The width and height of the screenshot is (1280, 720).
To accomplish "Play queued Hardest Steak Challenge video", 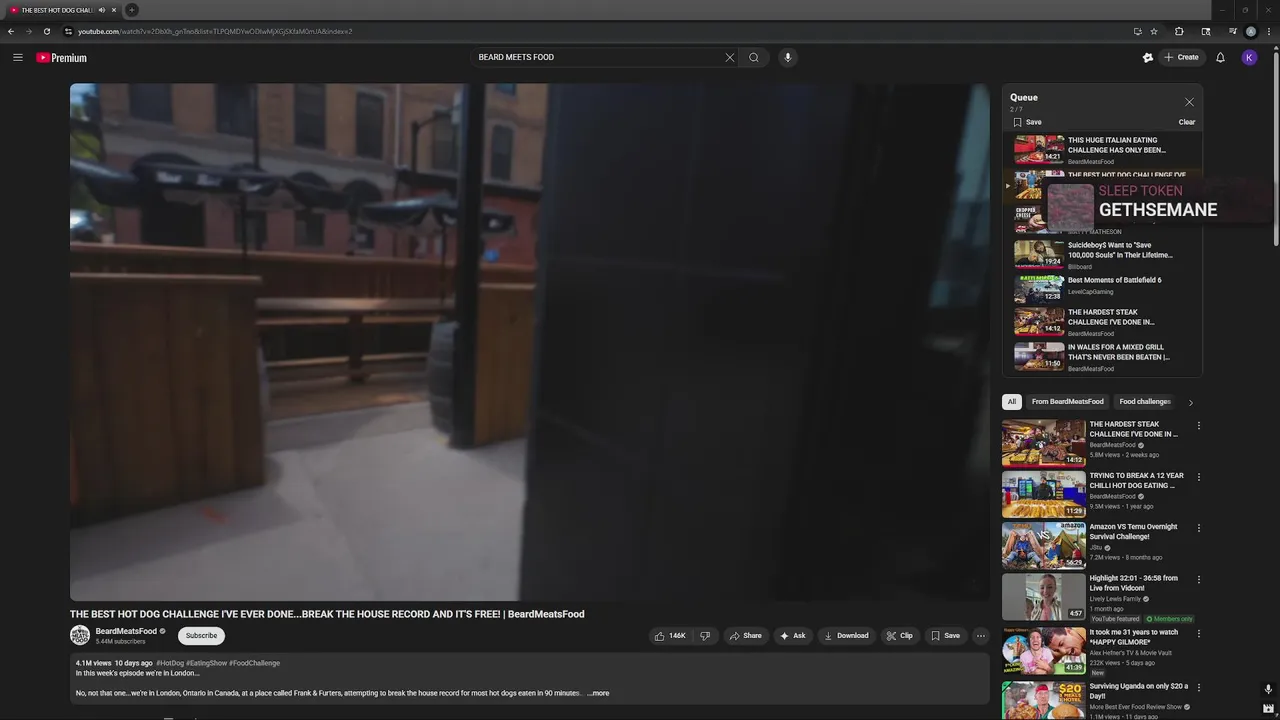I will click(1103, 322).
